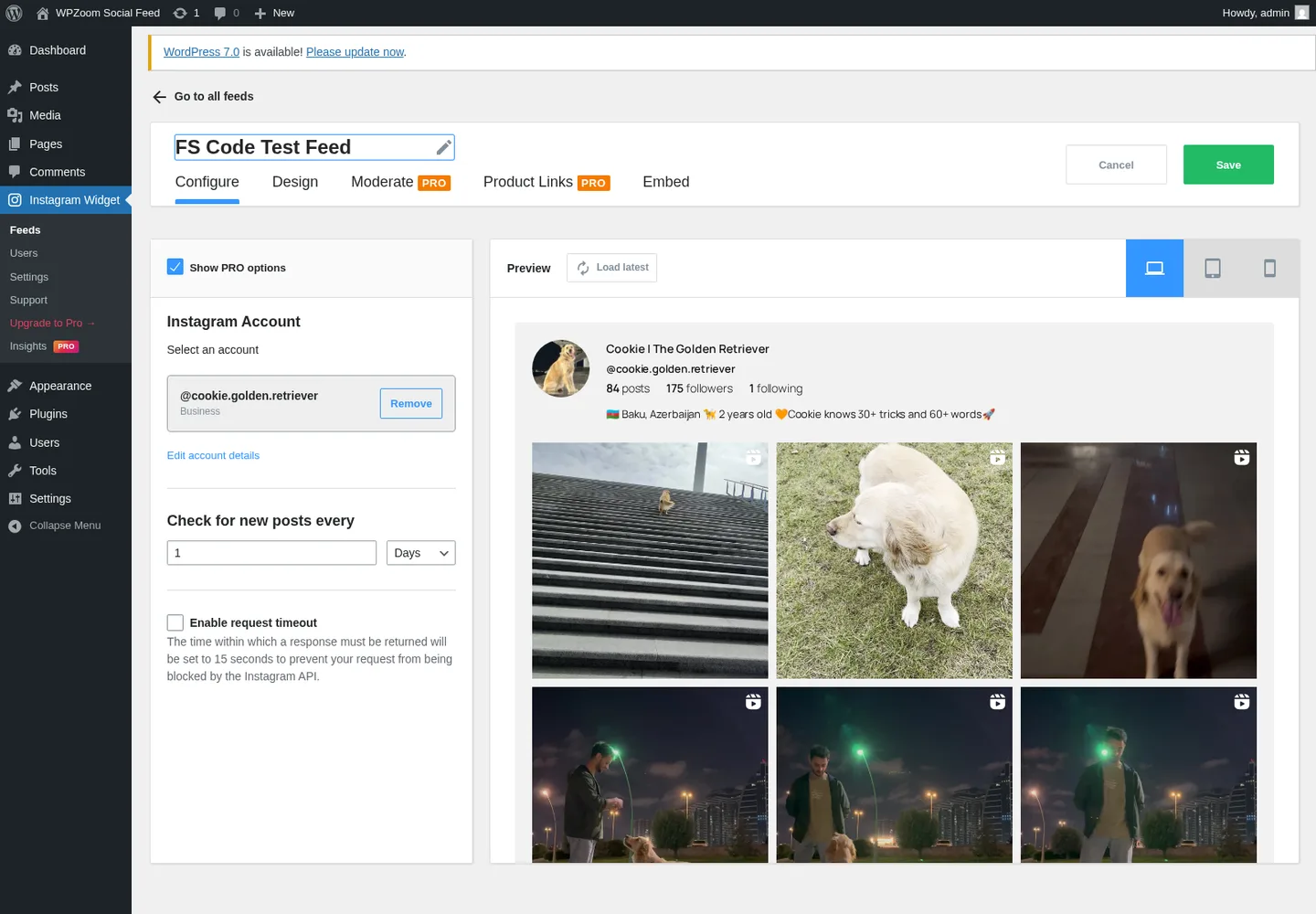This screenshot has height=914, width=1316.
Task: Switch preview to desktop device icon
Action: coord(1154,268)
